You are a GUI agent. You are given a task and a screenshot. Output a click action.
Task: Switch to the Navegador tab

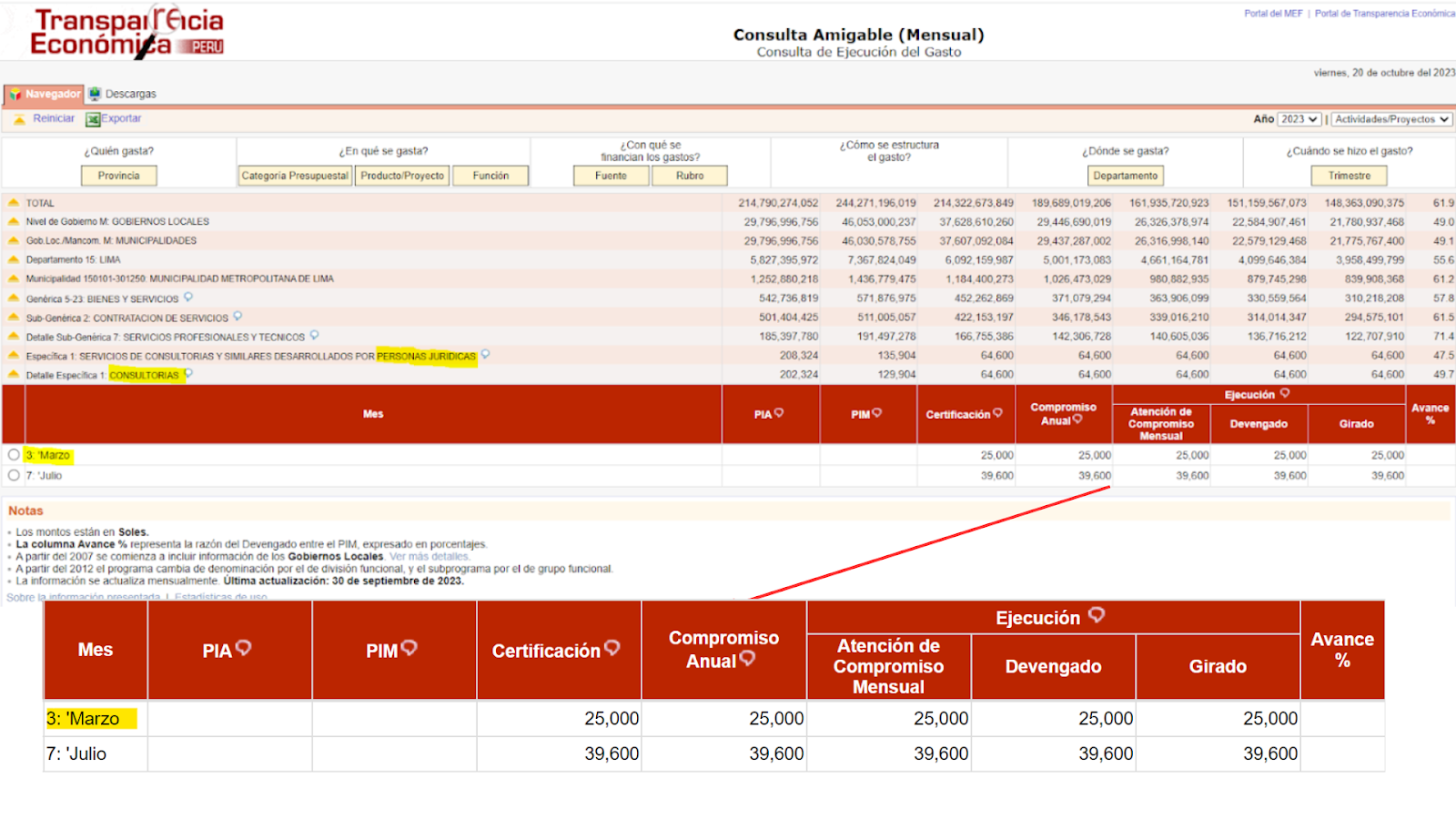pyautogui.click(x=44, y=94)
